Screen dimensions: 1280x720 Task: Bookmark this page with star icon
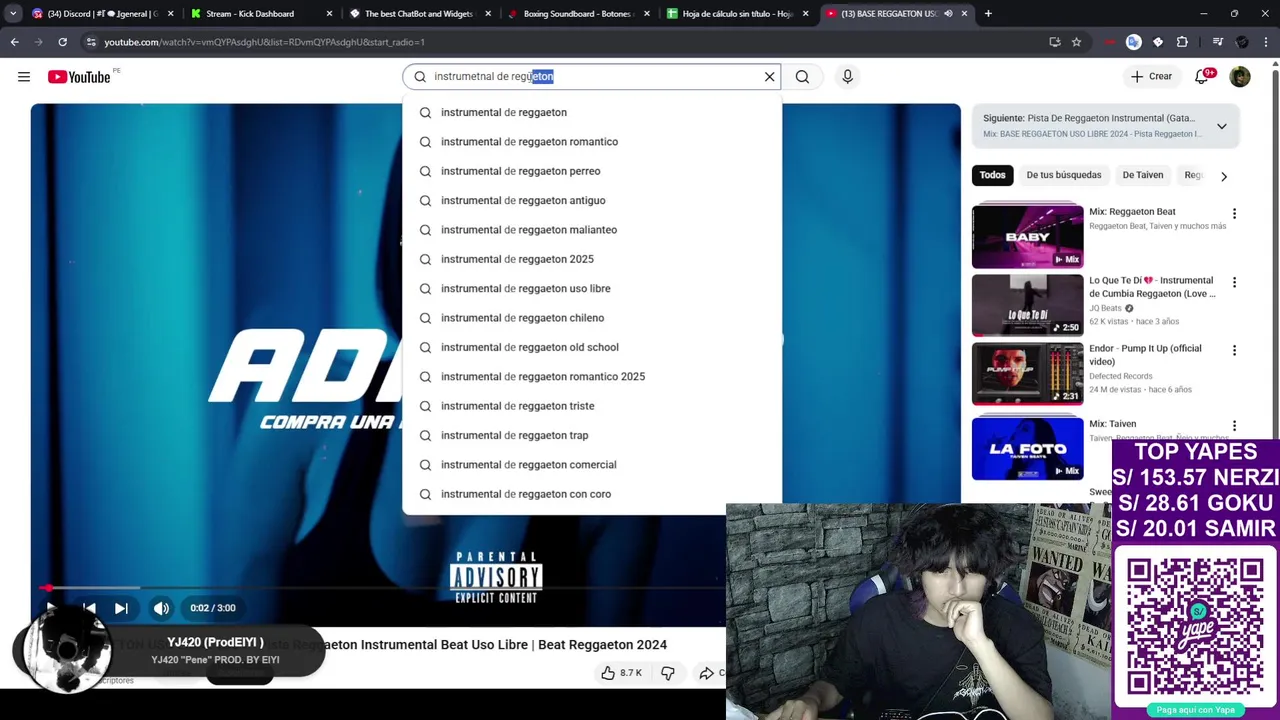1076,42
